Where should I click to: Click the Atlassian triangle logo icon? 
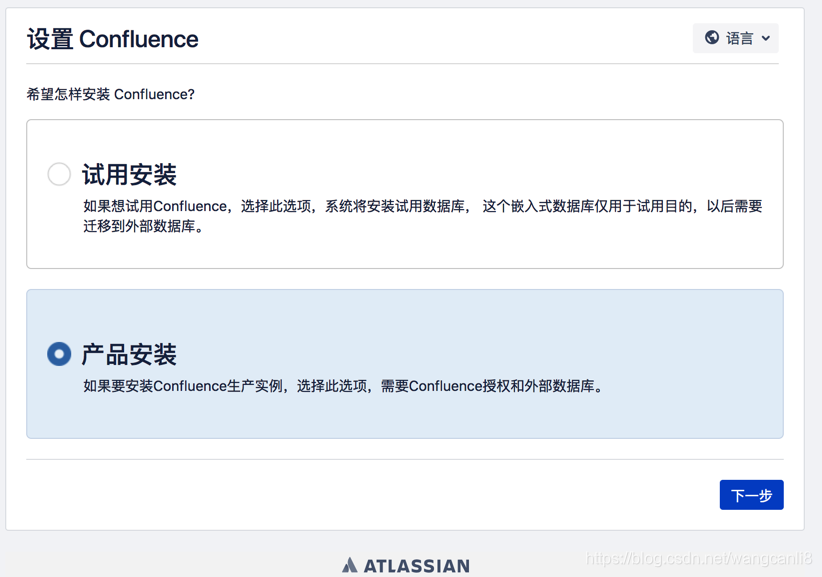click(350, 565)
